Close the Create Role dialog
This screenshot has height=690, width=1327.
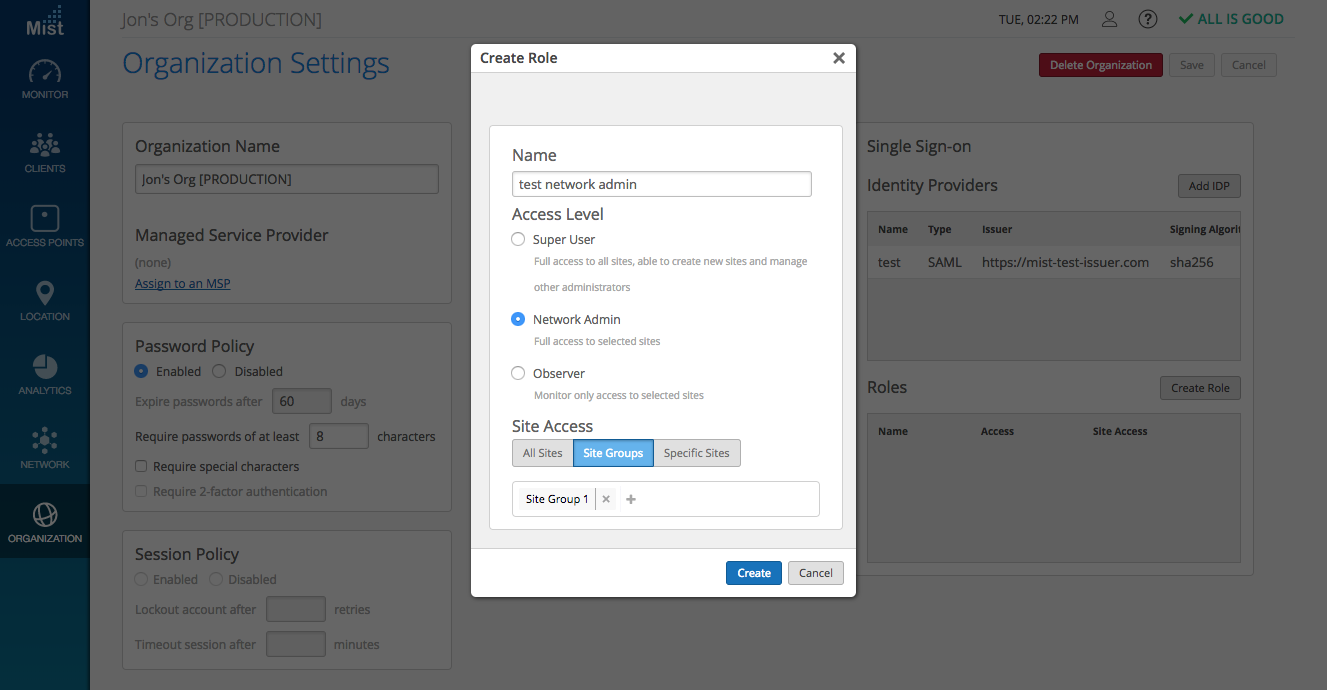pyautogui.click(x=838, y=58)
